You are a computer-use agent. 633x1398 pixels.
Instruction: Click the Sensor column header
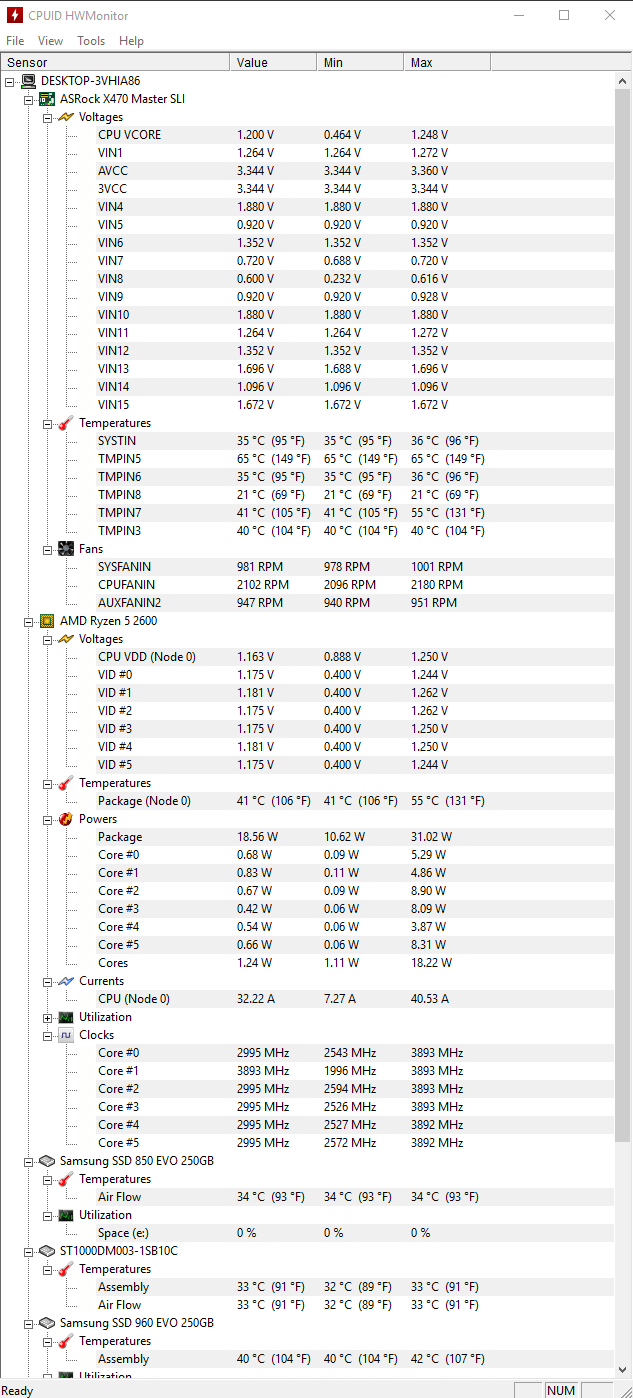[115, 62]
